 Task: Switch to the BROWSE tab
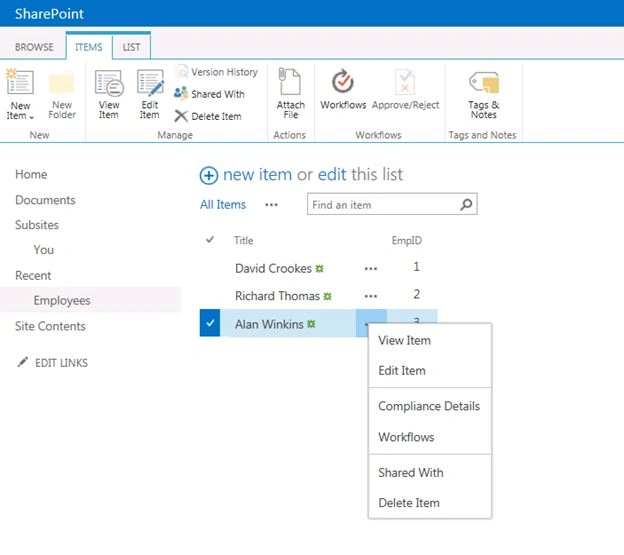click(34, 47)
